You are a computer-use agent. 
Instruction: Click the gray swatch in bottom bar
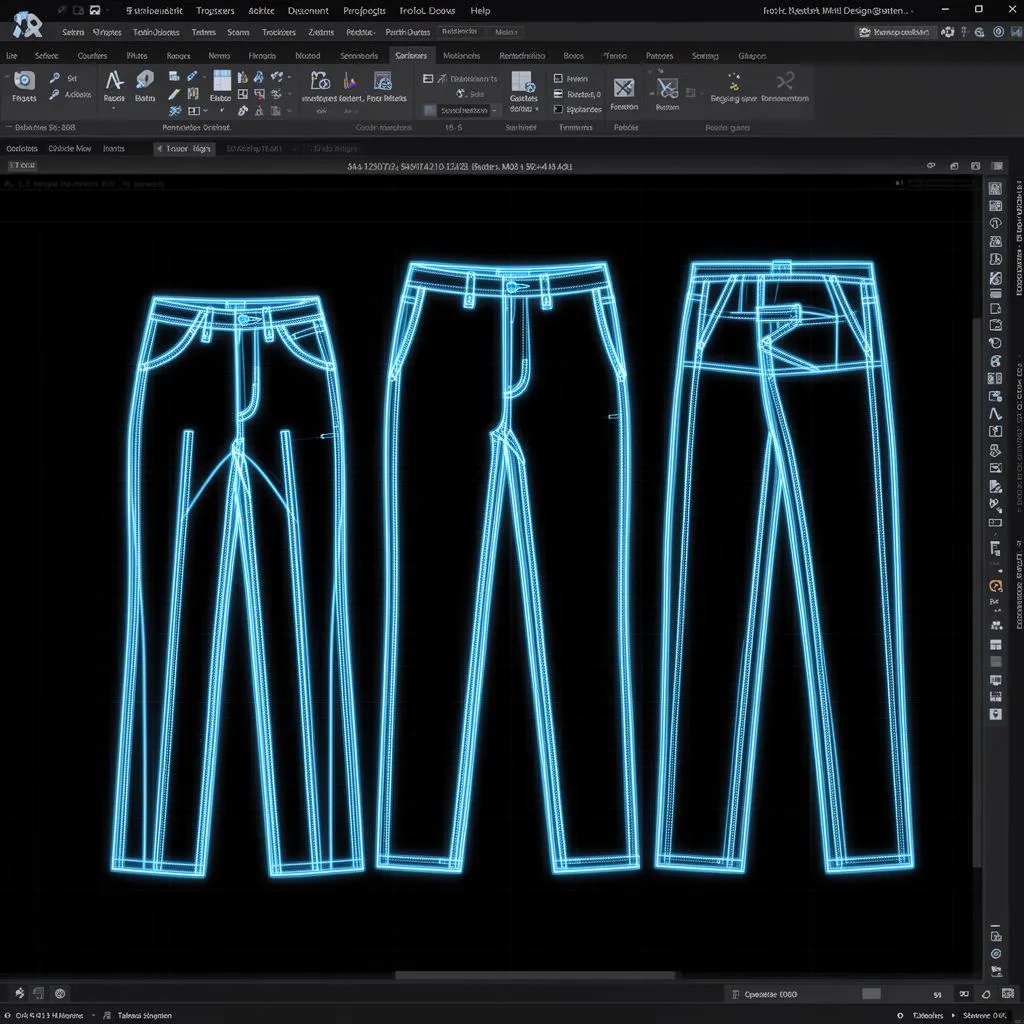pyautogui.click(x=871, y=994)
